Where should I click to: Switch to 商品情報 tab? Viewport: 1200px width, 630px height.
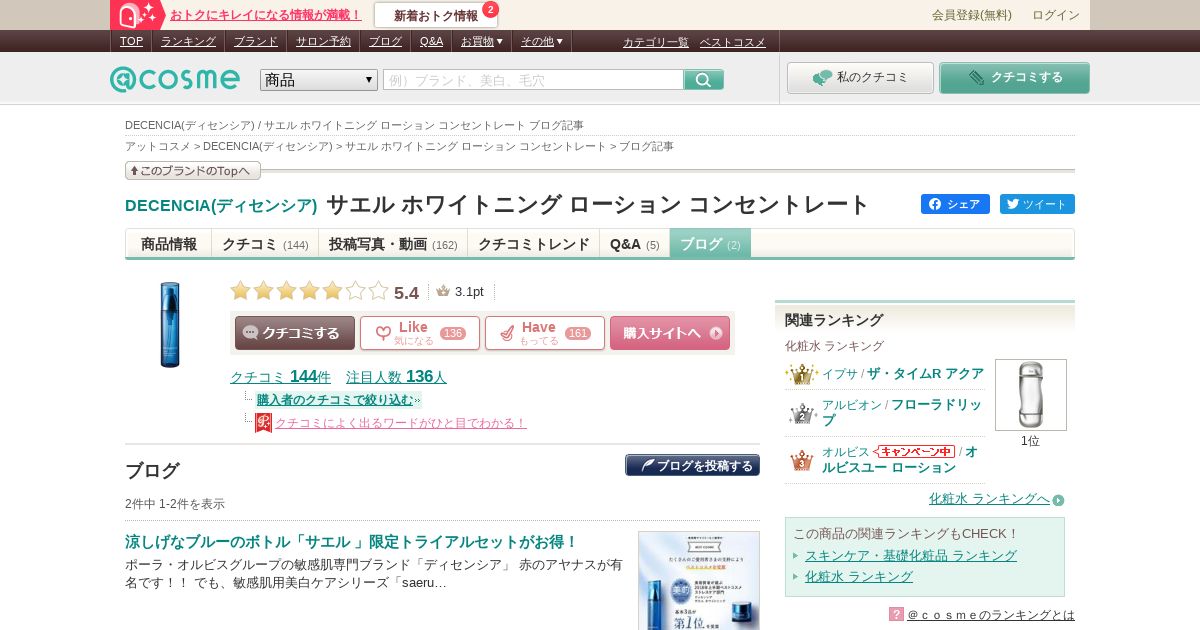[169, 244]
